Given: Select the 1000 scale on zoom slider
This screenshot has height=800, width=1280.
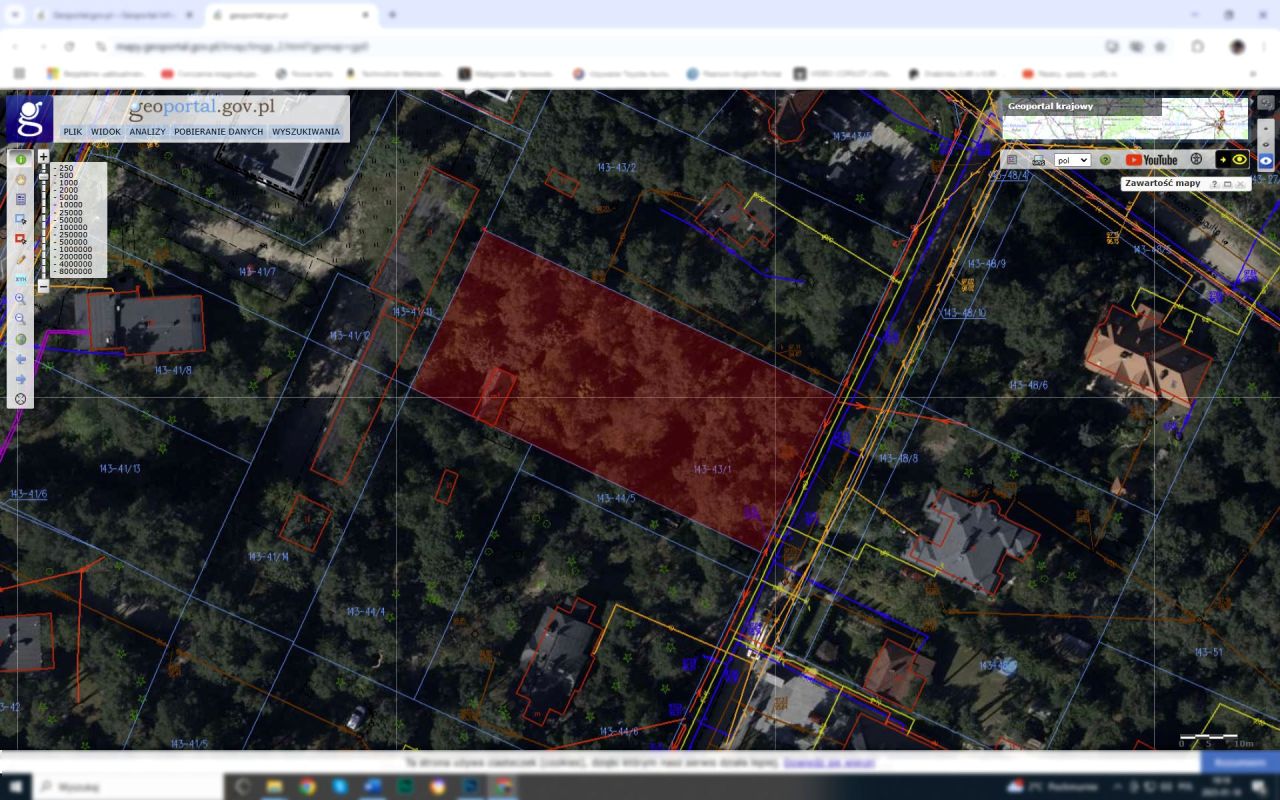Looking at the screenshot, I should [68, 183].
